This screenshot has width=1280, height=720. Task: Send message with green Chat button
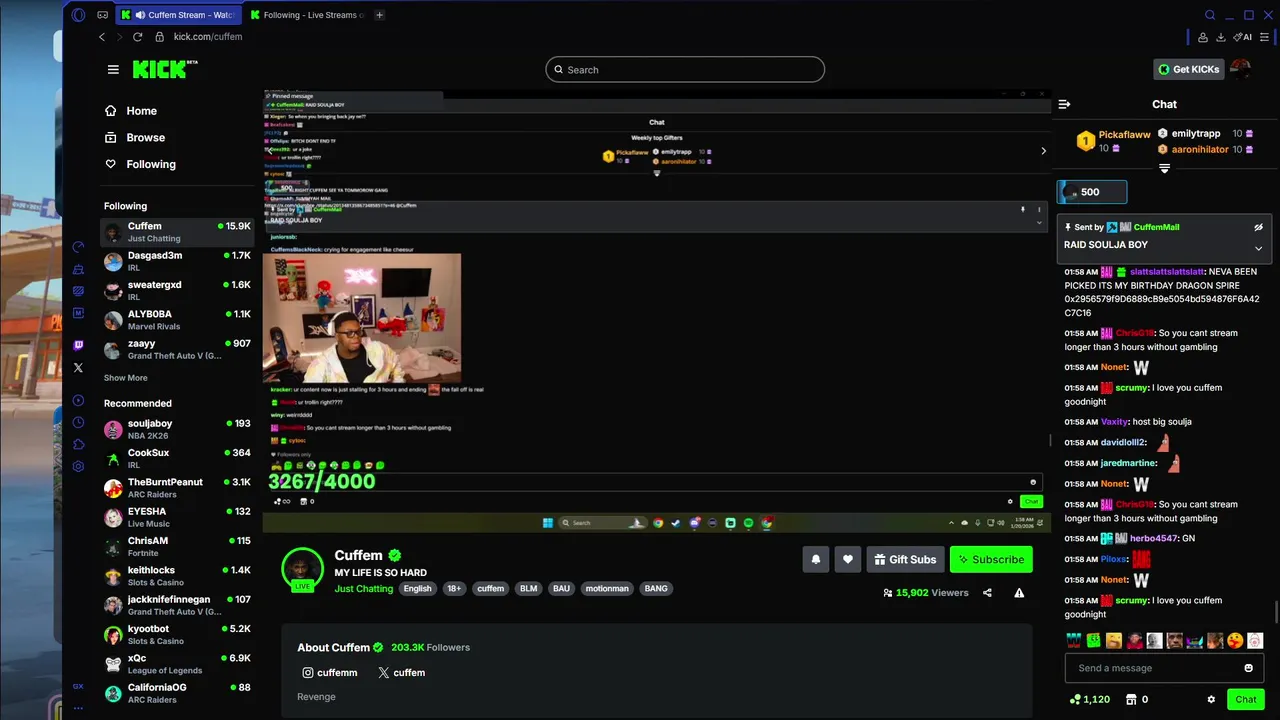pos(1245,700)
